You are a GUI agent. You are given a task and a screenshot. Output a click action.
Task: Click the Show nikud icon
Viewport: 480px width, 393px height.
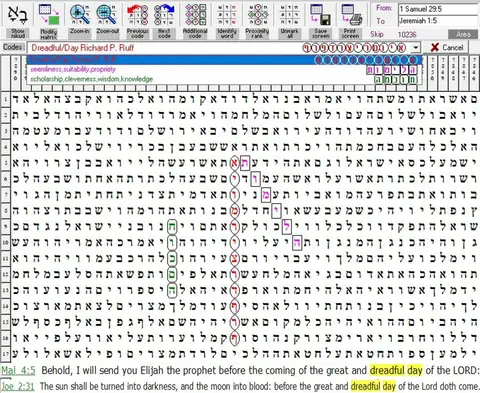click(18, 14)
